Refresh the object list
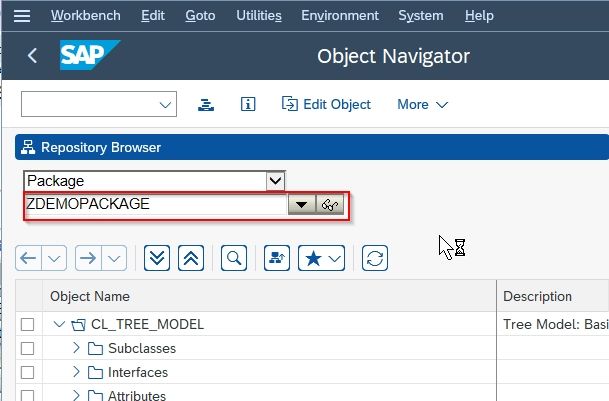609x401 pixels. click(x=375, y=258)
